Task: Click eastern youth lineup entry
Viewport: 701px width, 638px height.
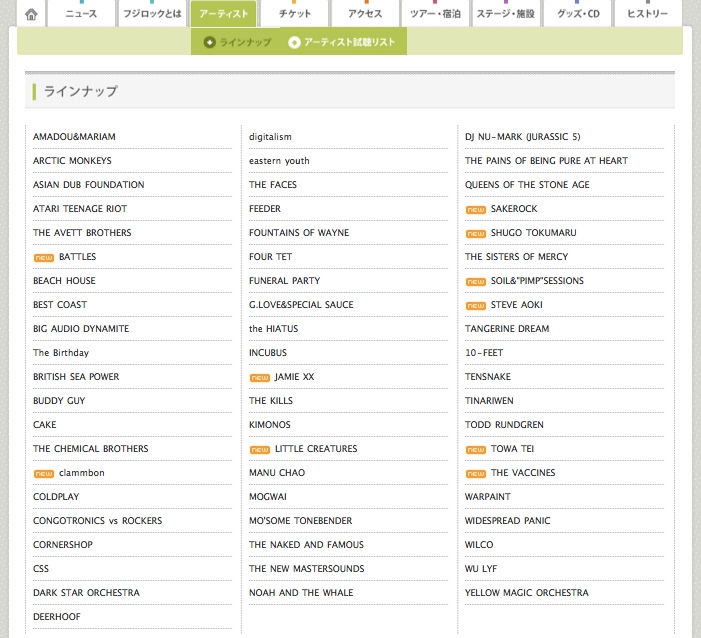Action: click(x=279, y=161)
